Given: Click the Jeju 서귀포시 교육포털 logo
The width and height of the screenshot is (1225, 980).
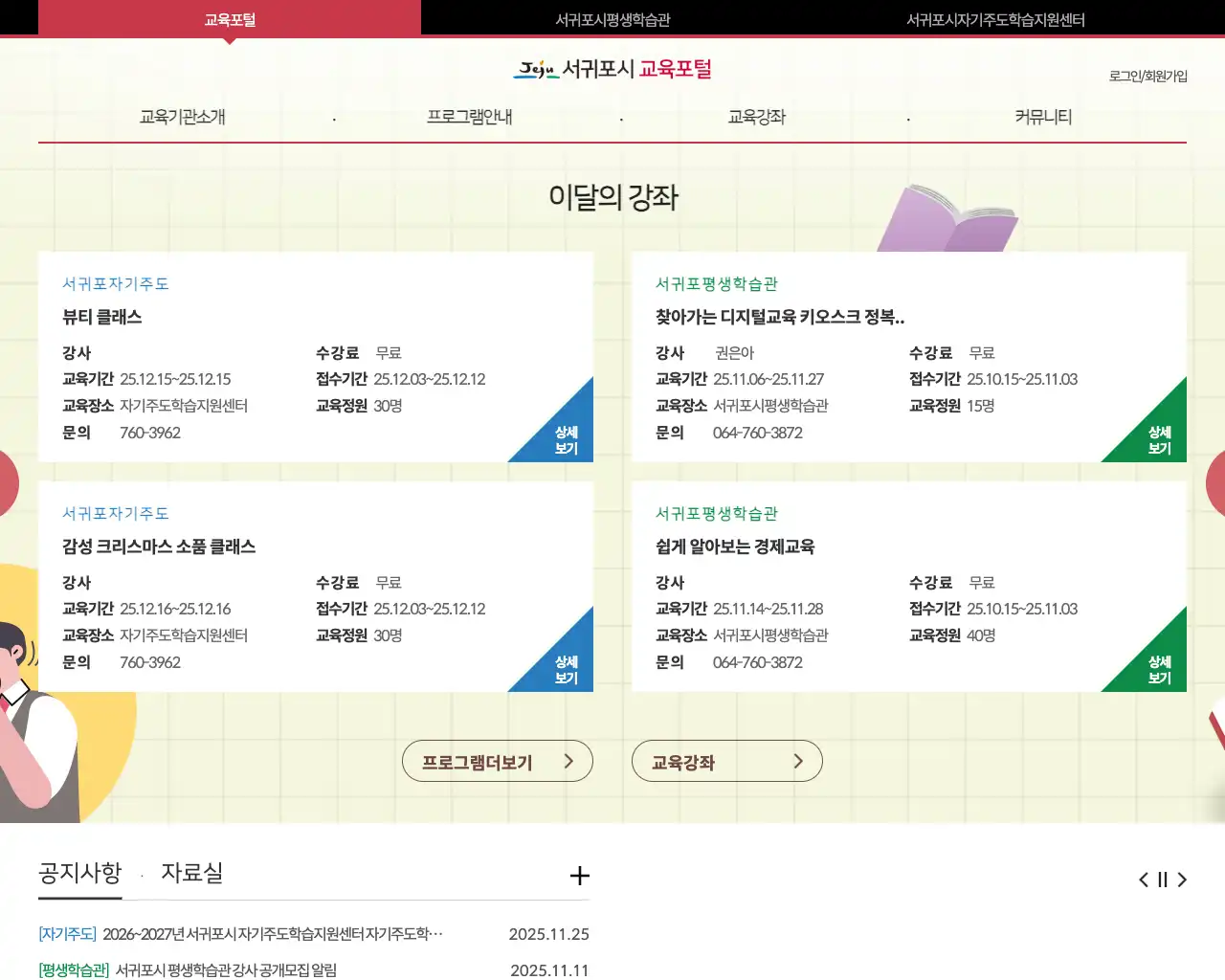Looking at the screenshot, I should pos(612,69).
